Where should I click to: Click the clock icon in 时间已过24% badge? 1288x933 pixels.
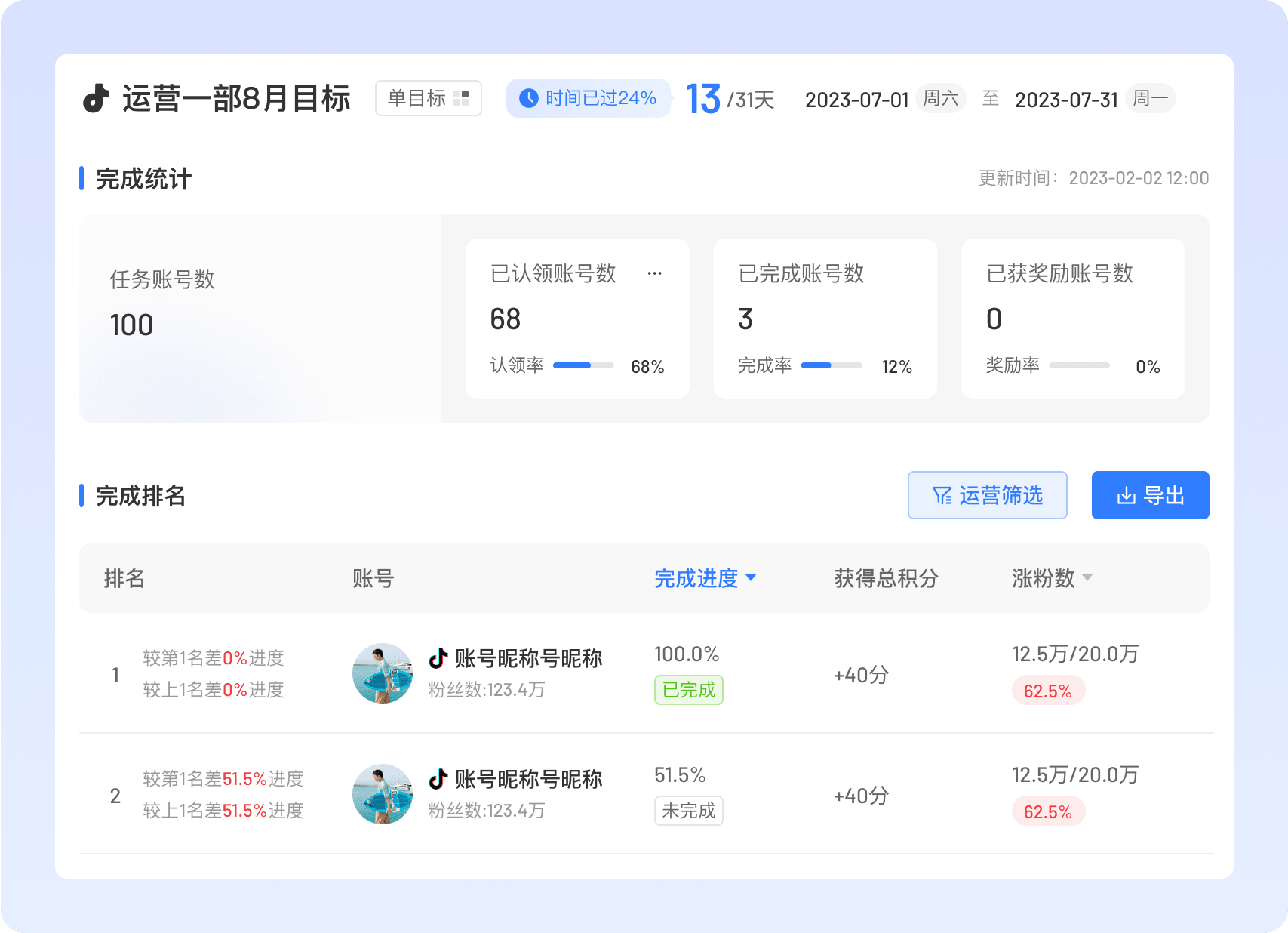pyautogui.click(x=529, y=98)
